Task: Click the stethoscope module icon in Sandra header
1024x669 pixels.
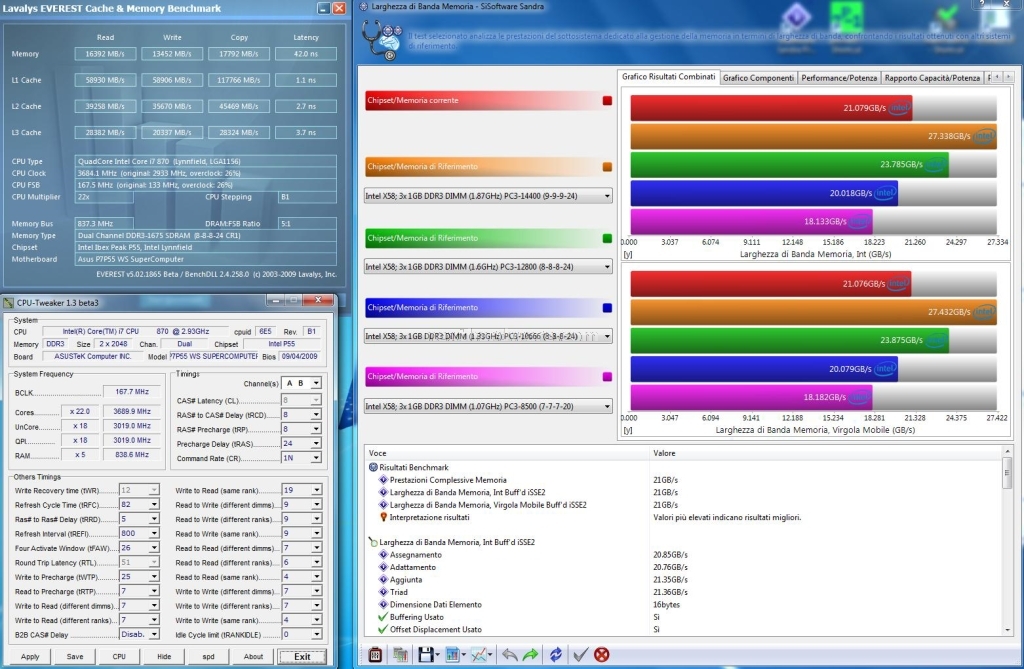Action: 381,39
